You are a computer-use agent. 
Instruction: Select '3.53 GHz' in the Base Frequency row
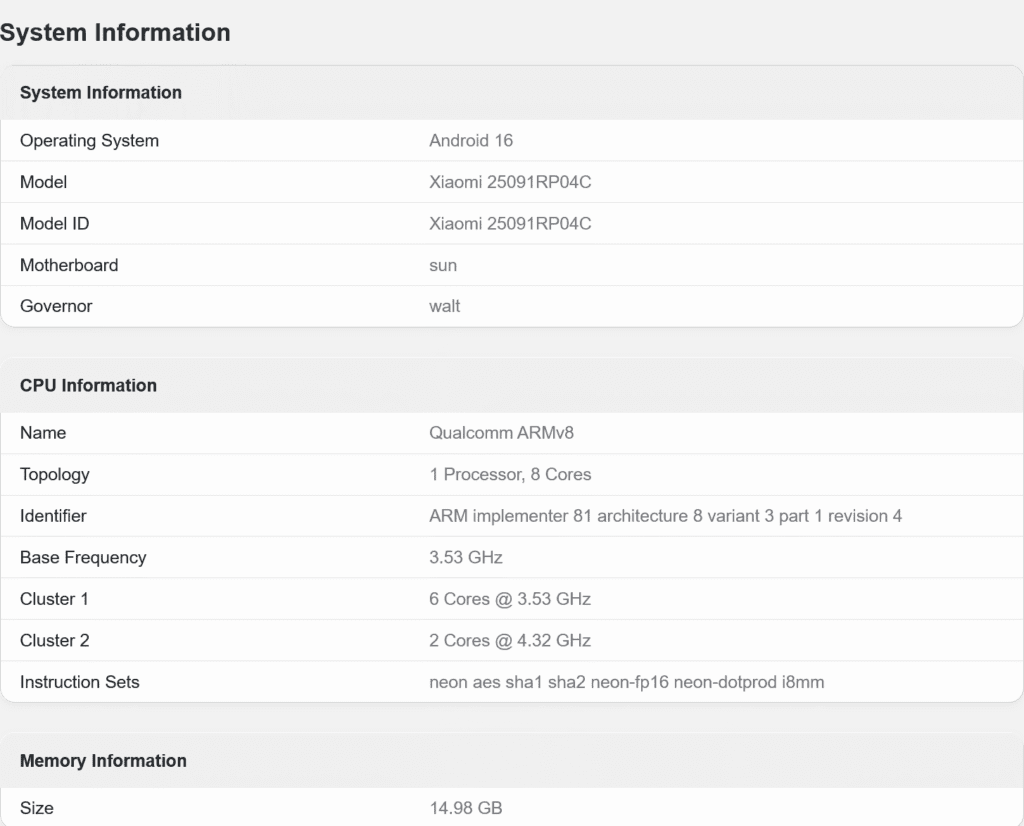click(466, 558)
